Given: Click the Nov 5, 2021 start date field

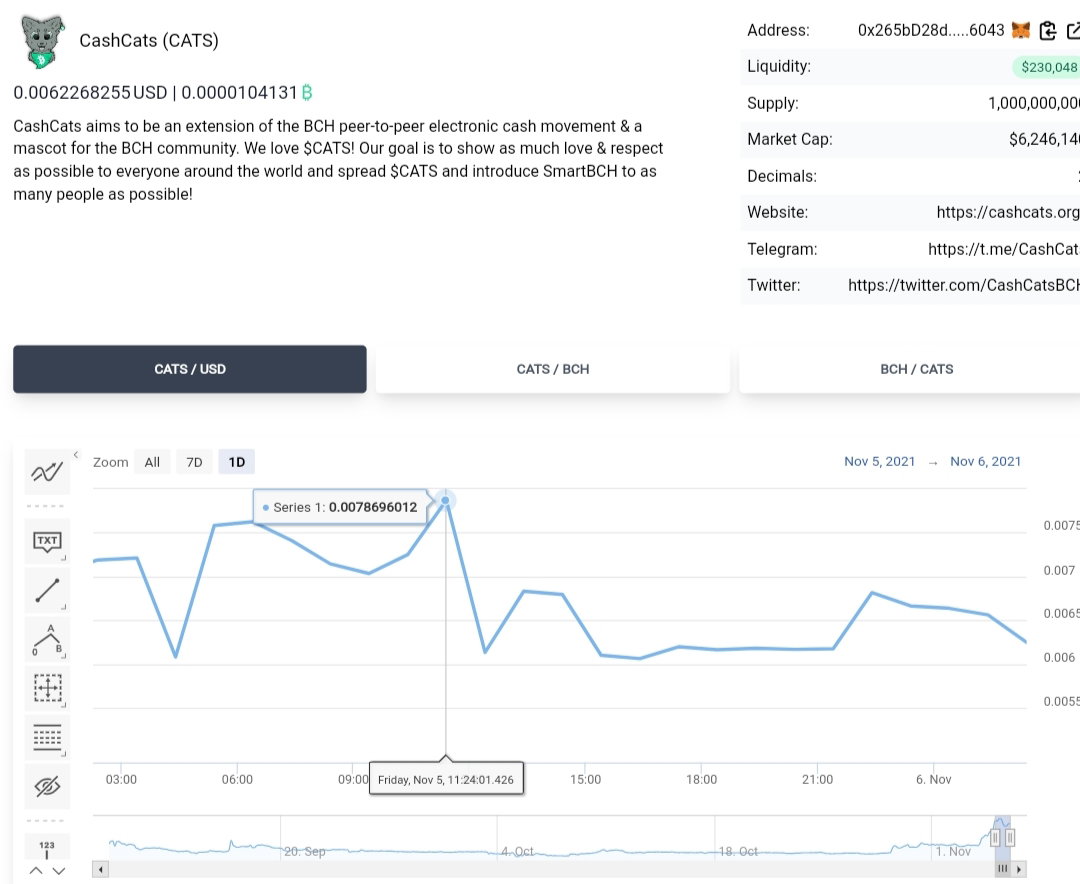Looking at the screenshot, I should tap(880, 462).
